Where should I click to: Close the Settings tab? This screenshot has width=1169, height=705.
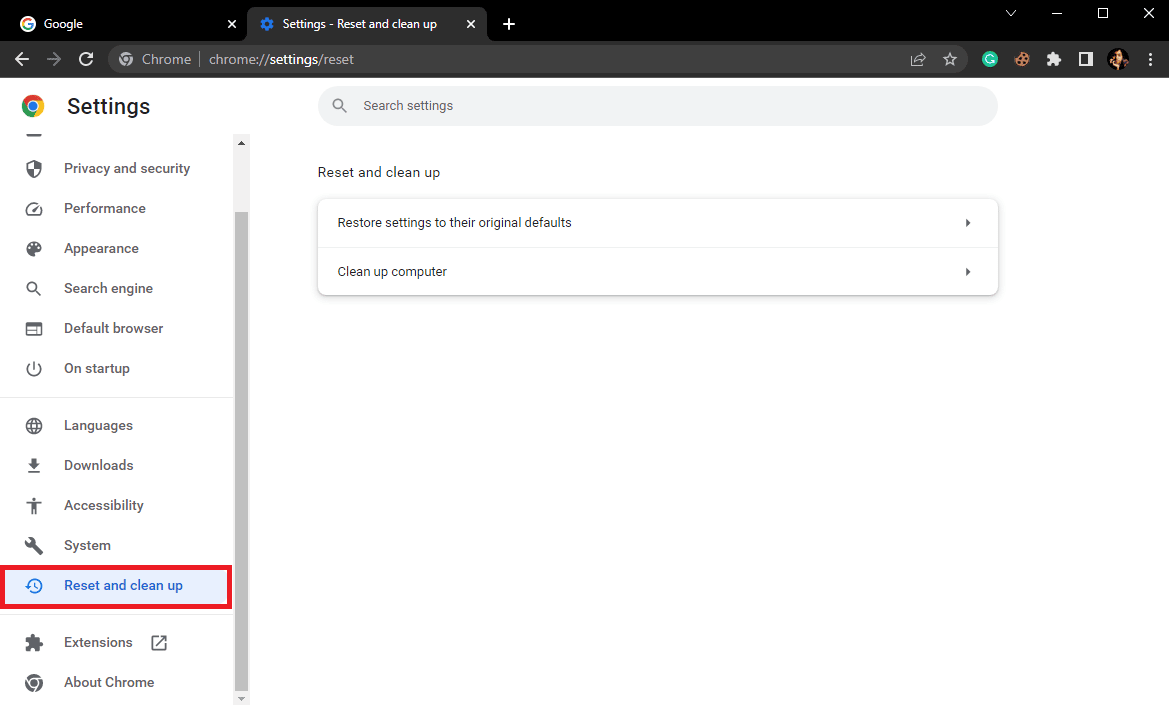click(470, 24)
